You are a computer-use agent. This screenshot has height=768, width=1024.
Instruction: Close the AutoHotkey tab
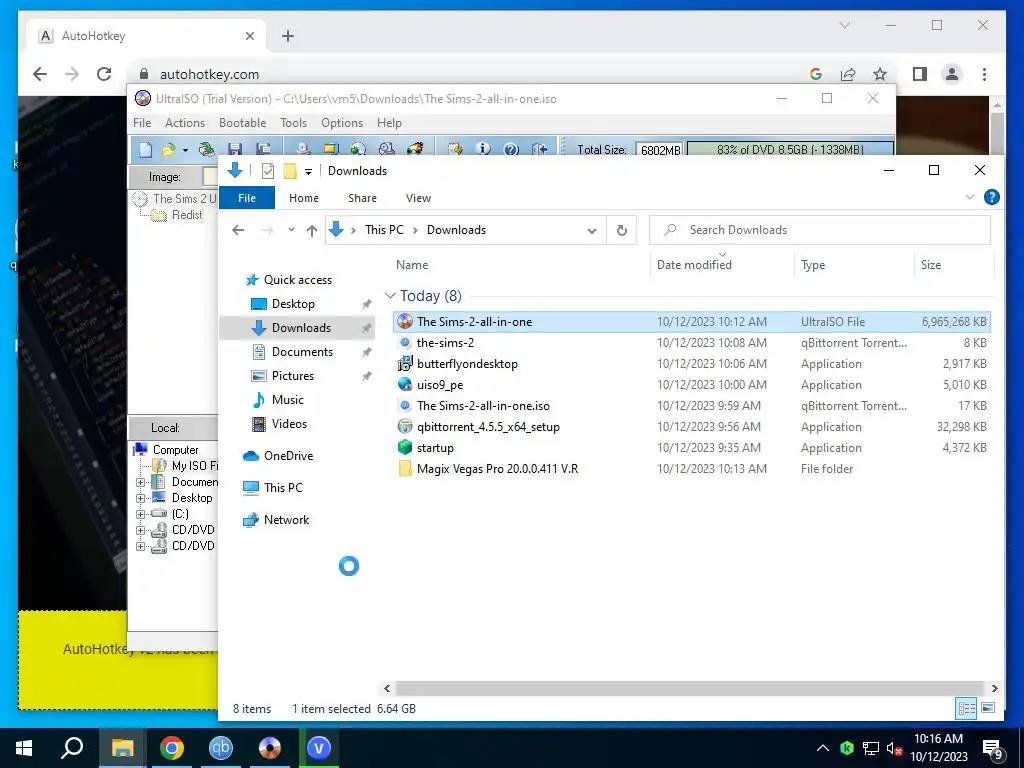(249, 36)
